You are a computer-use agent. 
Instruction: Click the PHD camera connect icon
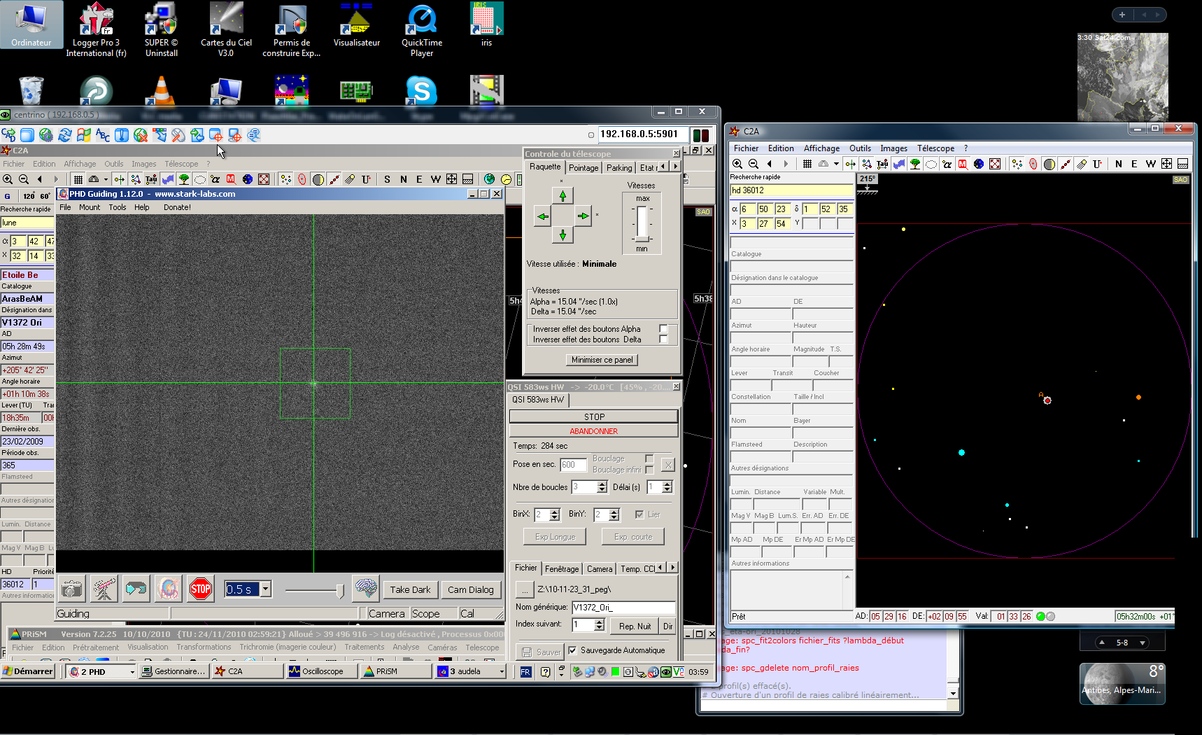72,588
